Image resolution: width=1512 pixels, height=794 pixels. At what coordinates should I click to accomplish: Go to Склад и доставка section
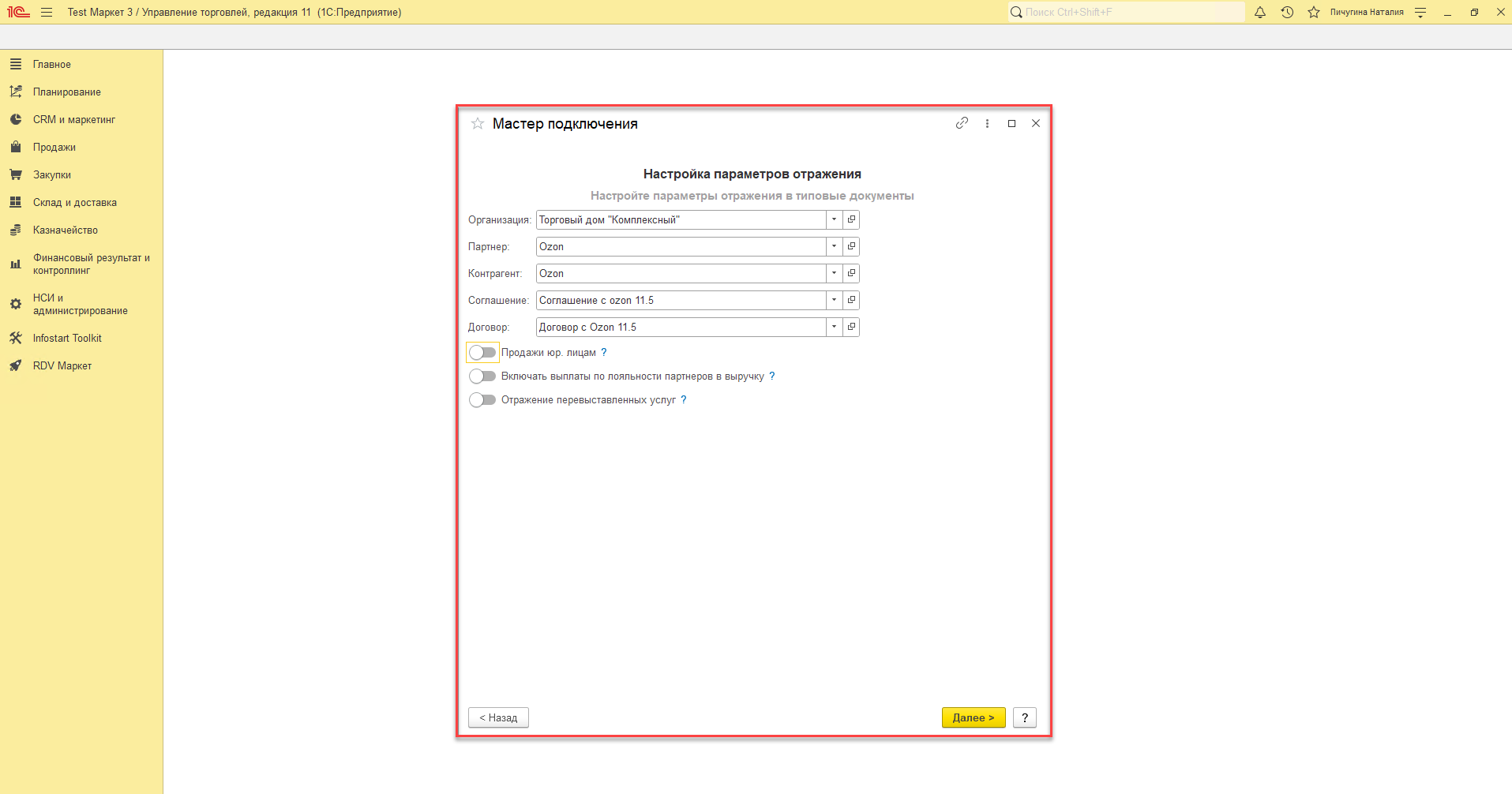click(x=74, y=203)
